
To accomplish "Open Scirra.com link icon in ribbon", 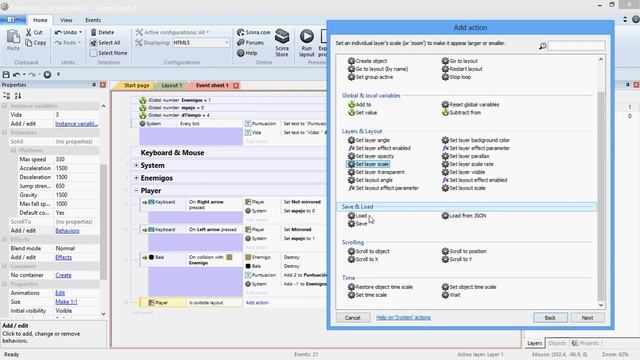I will [240, 32].
